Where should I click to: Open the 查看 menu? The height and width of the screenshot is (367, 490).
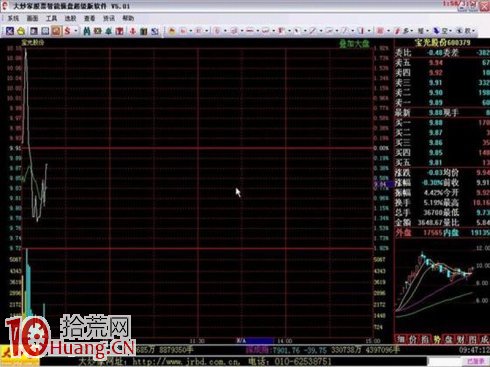tap(89, 18)
